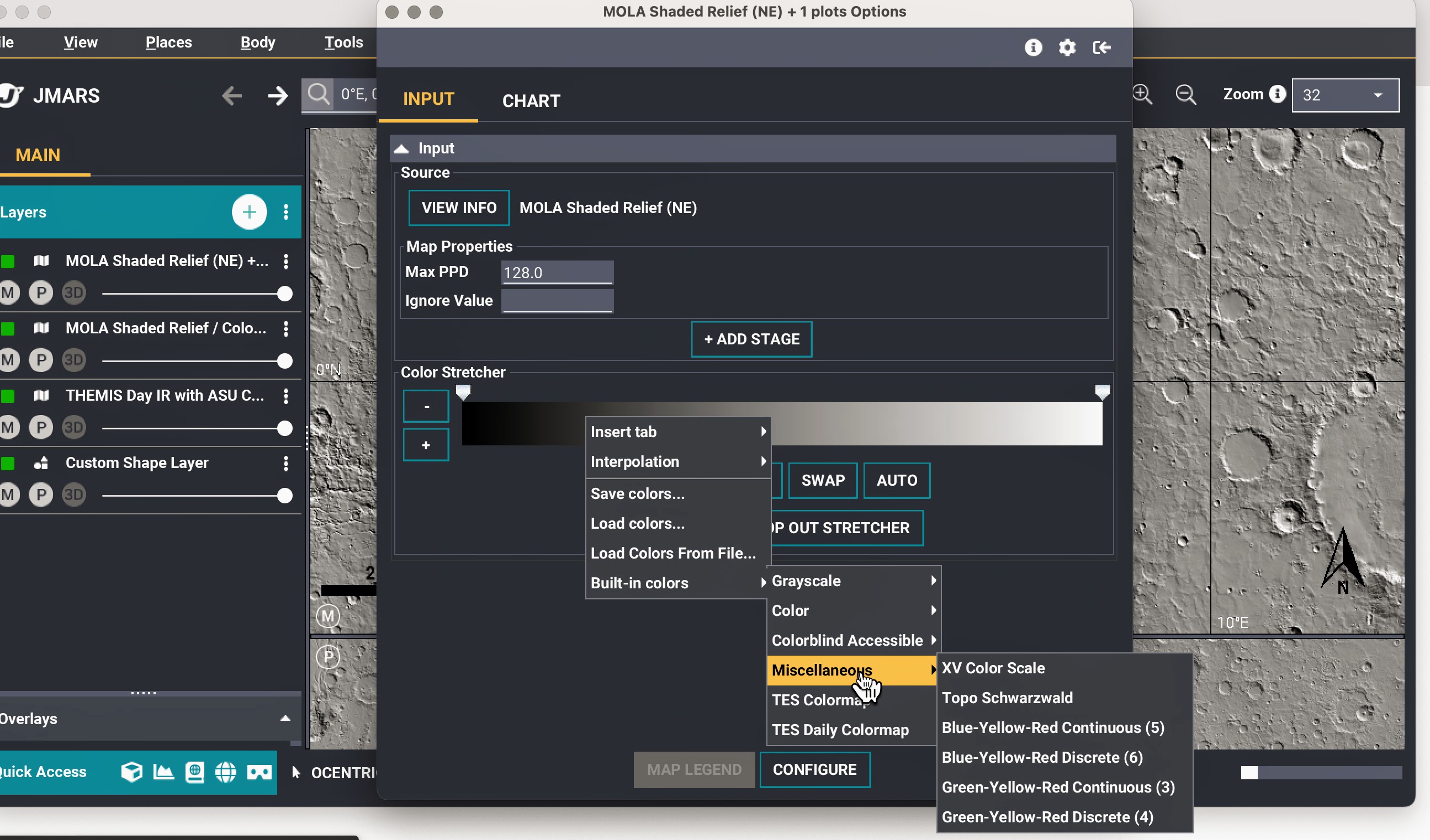Click the opacity slider knob for Custom Shape Layer
Image resolution: width=1430 pixels, height=840 pixels.
click(285, 496)
